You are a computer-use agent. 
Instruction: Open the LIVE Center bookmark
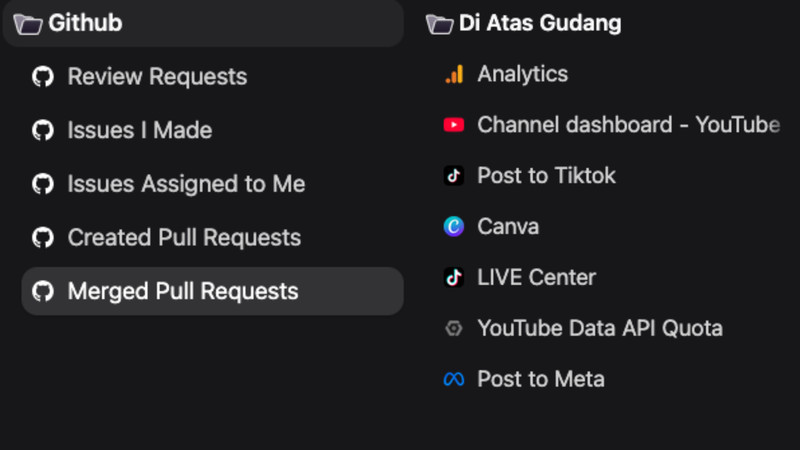click(x=536, y=278)
